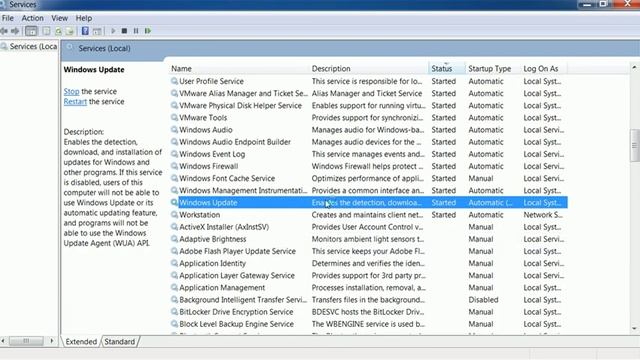Open Properties toolbar icon

(x=46, y=31)
